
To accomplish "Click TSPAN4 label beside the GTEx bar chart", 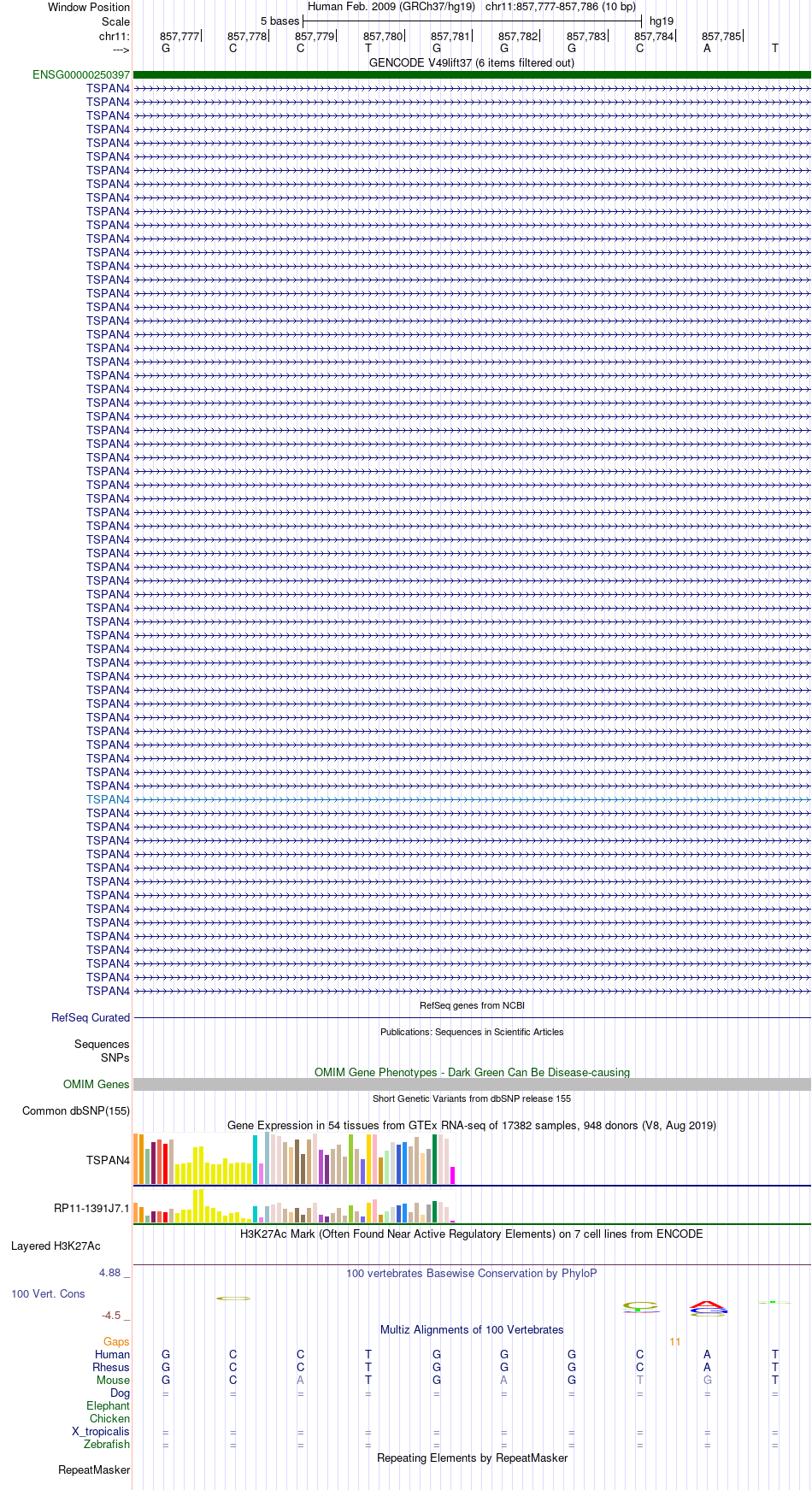I will point(108,1161).
